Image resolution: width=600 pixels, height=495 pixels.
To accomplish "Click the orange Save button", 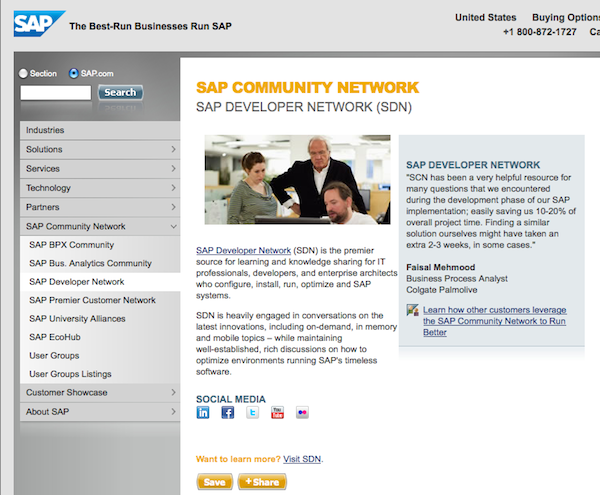I will [x=215, y=482].
